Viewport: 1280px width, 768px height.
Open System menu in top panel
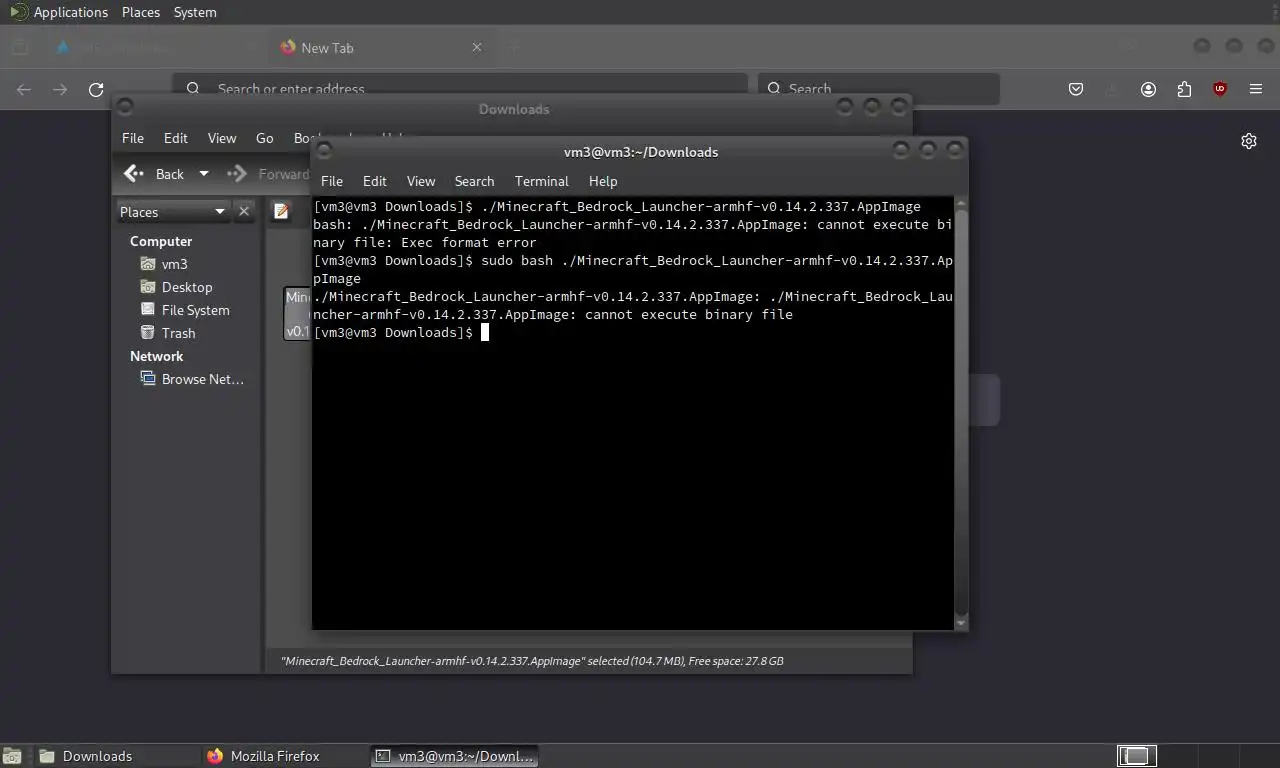click(x=195, y=12)
